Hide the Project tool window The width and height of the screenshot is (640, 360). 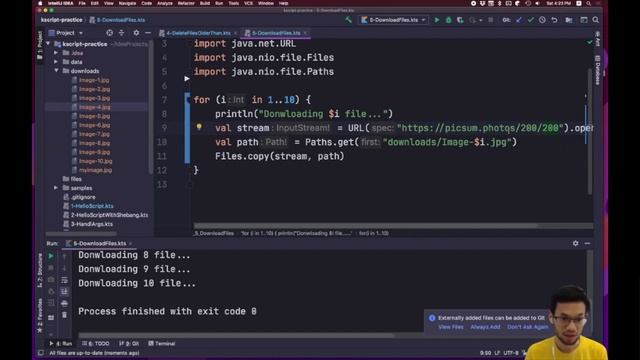[148, 33]
